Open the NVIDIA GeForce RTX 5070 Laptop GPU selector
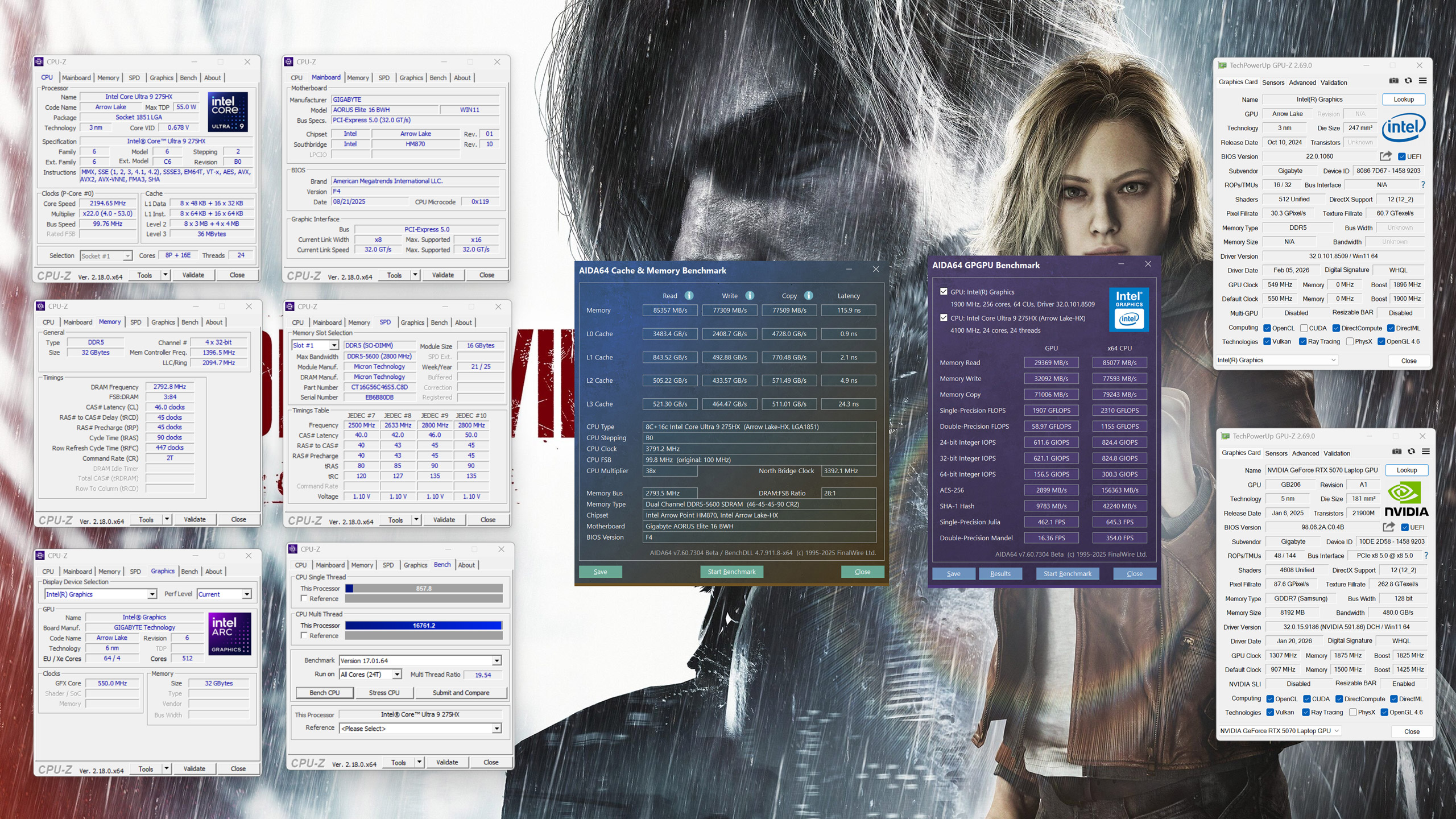The height and width of the screenshot is (819, 1456). [x=1280, y=731]
